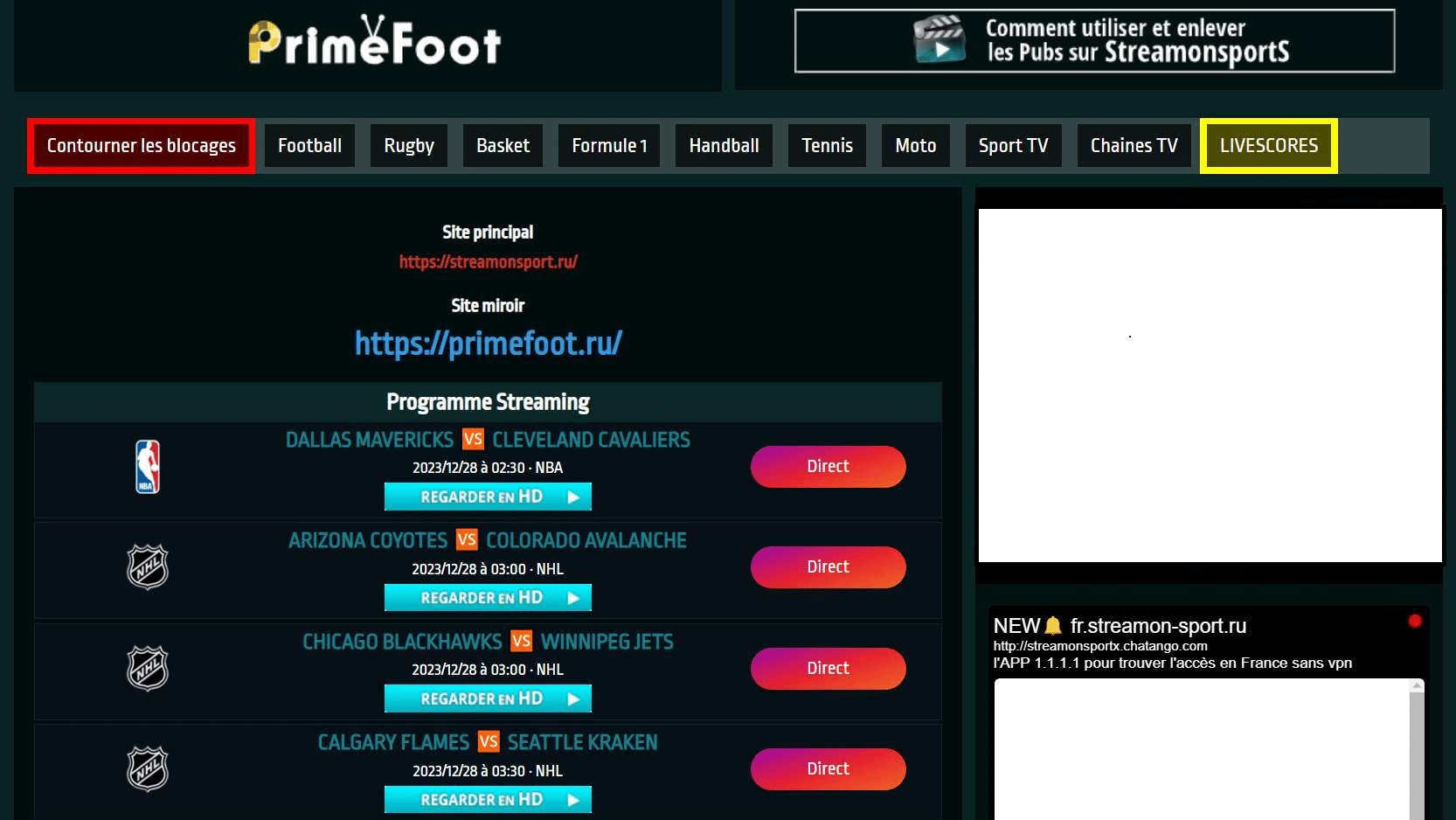Click the chat panel vertical scrollbar
This screenshot has width=1456, height=820.
tap(1417, 749)
